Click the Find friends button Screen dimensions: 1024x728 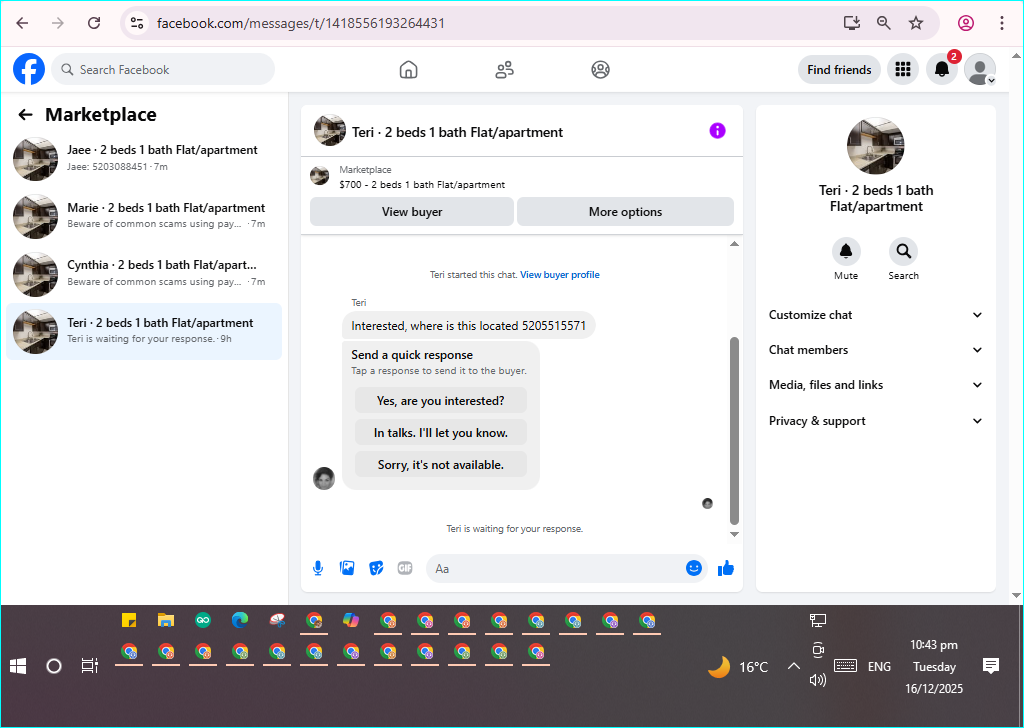[839, 69]
